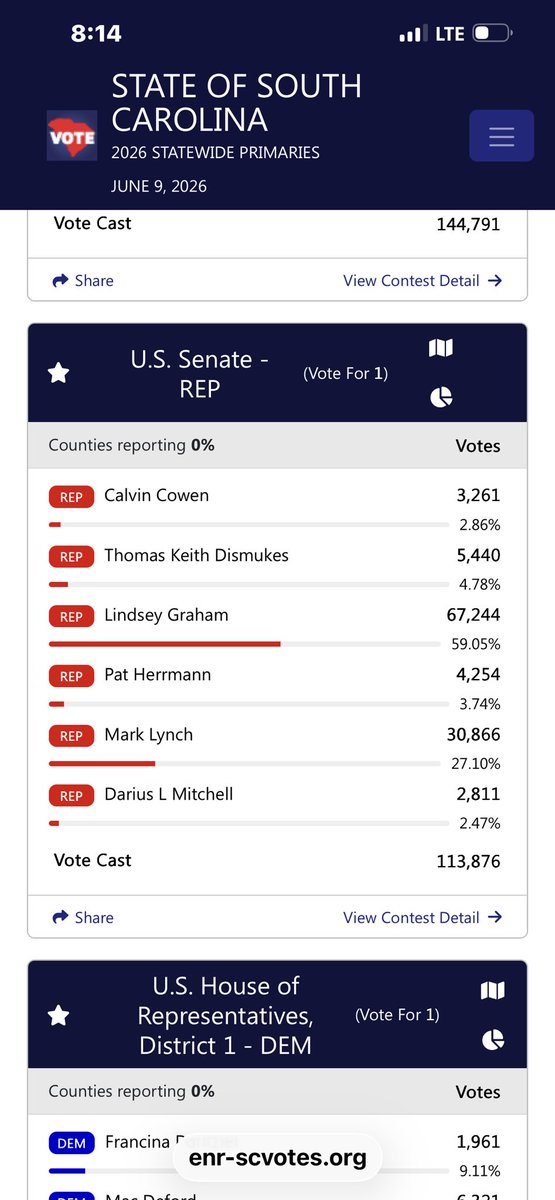Share the U.S. Senate REP contest
555x1200 pixels.
click(x=83, y=917)
